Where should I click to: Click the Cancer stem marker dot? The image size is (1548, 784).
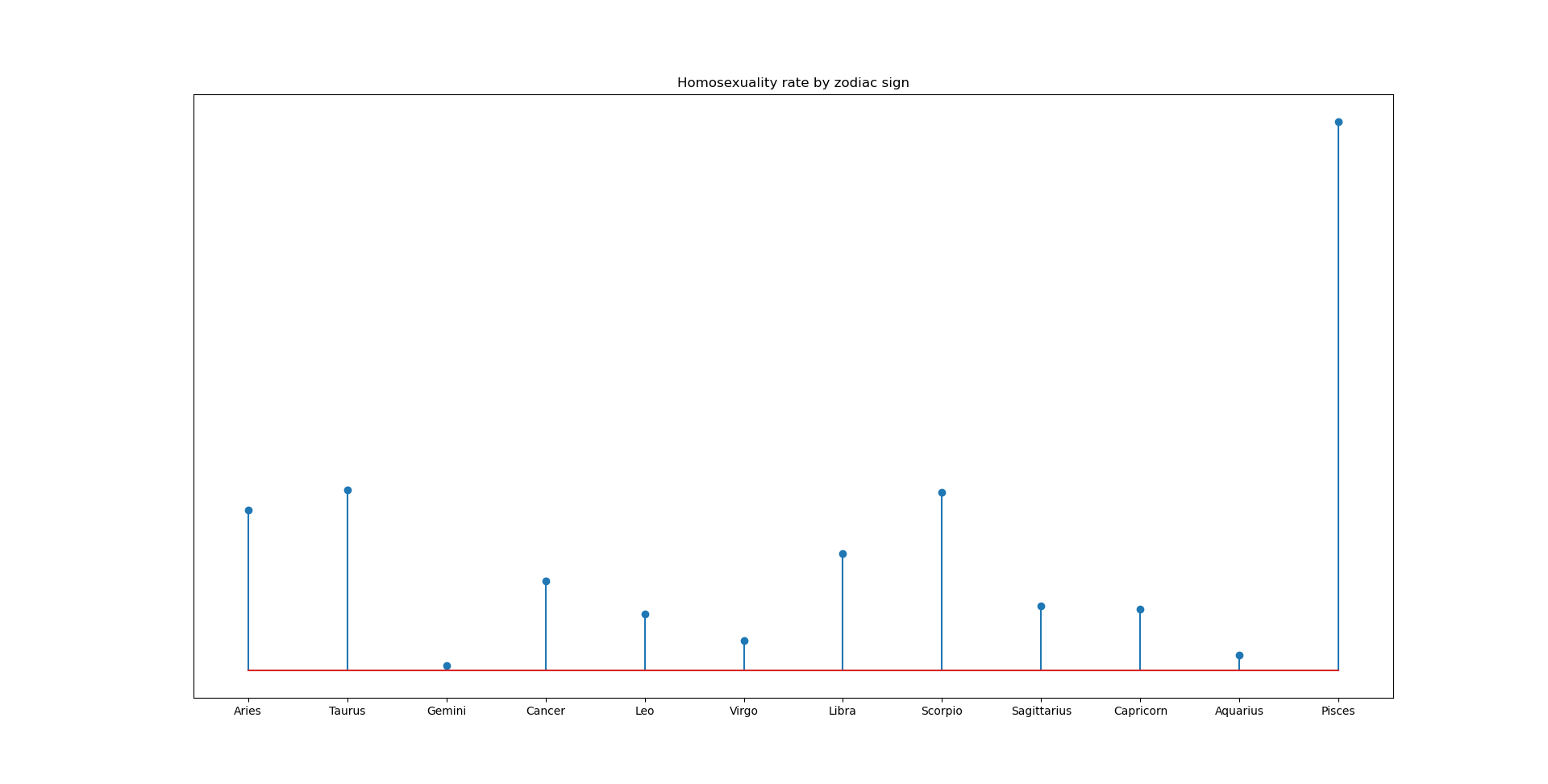tap(546, 581)
